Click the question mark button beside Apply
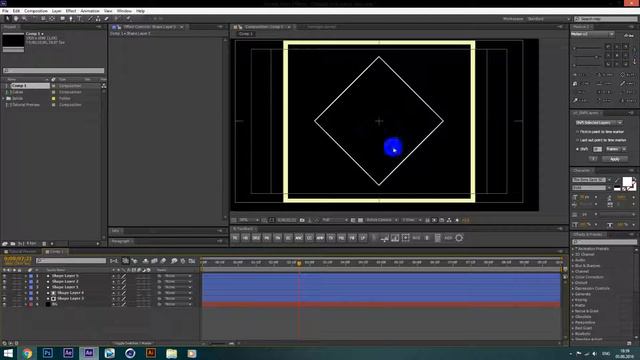Viewport: 640px width, 360px height. click(593, 159)
